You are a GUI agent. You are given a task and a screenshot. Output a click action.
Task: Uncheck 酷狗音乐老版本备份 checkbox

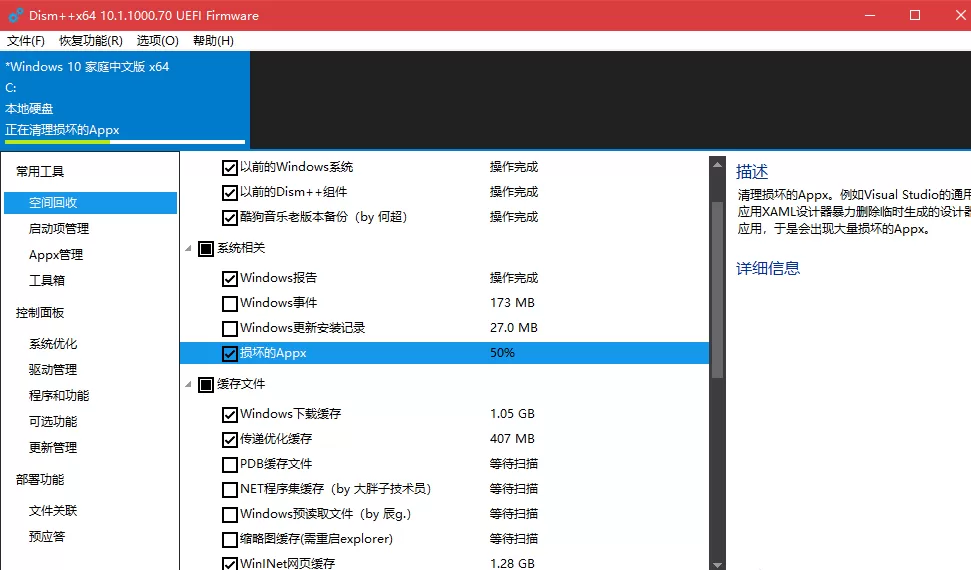click(x=230, y=217)
